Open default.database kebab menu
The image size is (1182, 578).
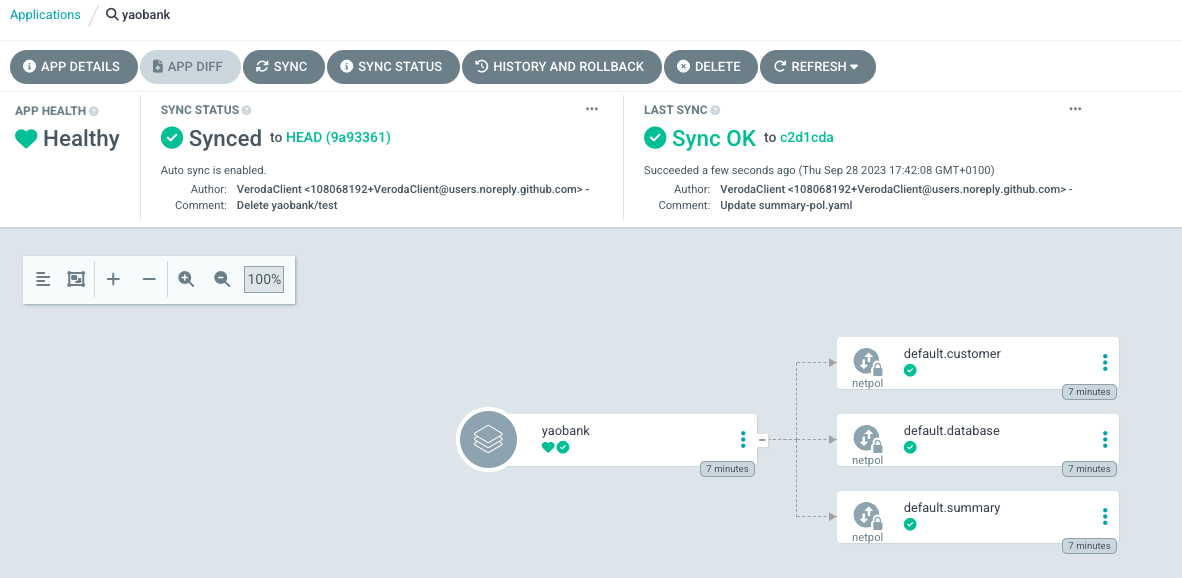[x=1105, y=439]
